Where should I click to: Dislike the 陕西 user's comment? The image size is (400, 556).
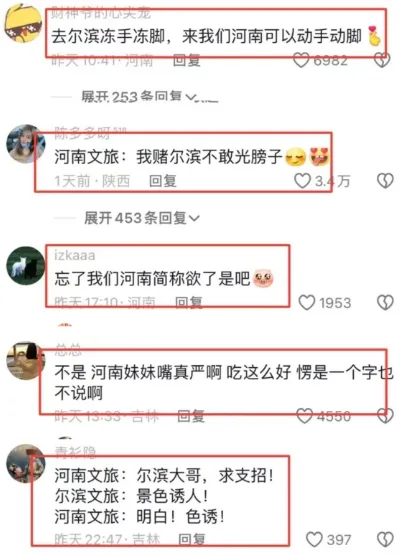pos(385,181)
